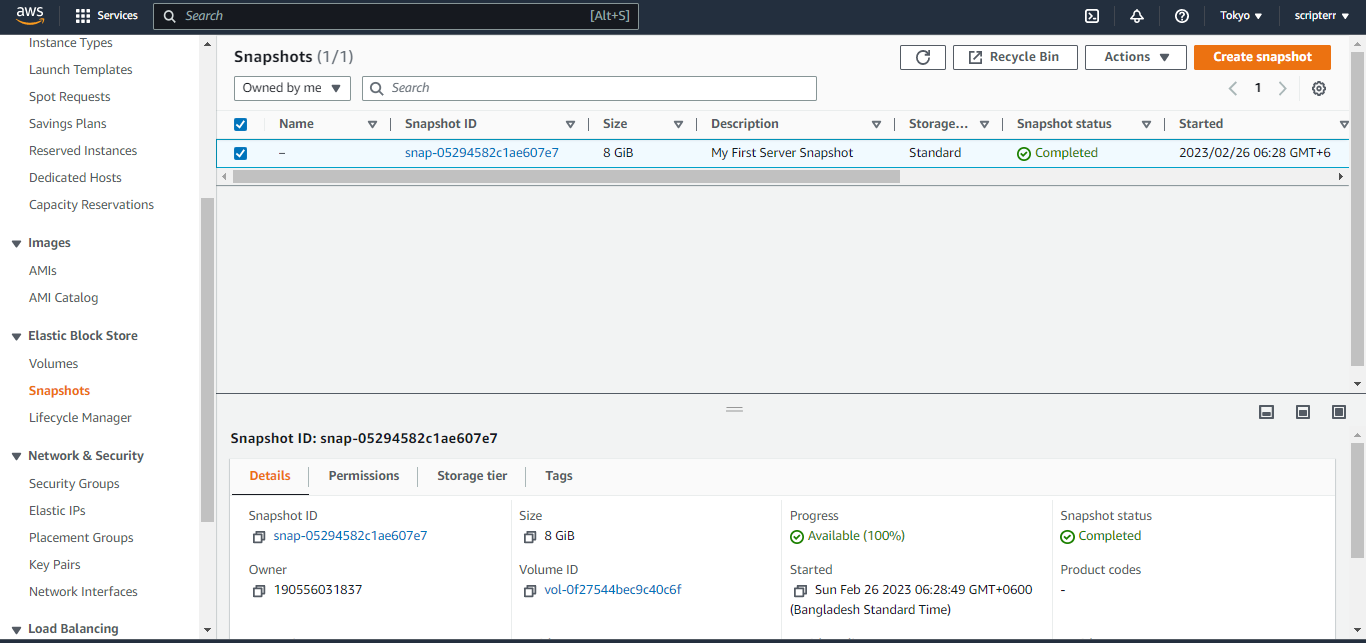The image size is (1366, 643).
Task: Open the table preferences gear icon
Action: tap(1319, 88)
